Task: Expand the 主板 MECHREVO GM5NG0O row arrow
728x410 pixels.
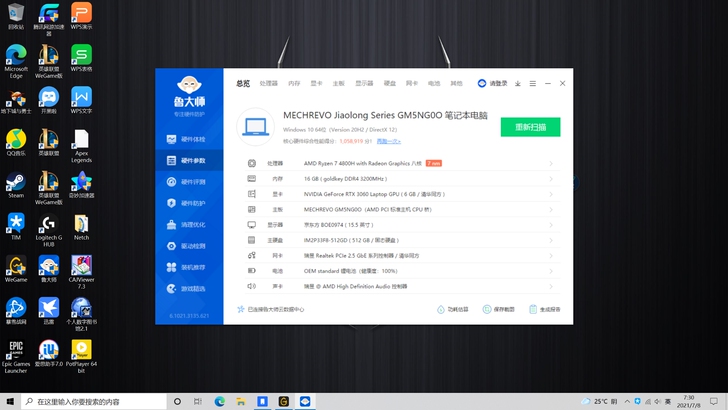Action: pos(551,209)
